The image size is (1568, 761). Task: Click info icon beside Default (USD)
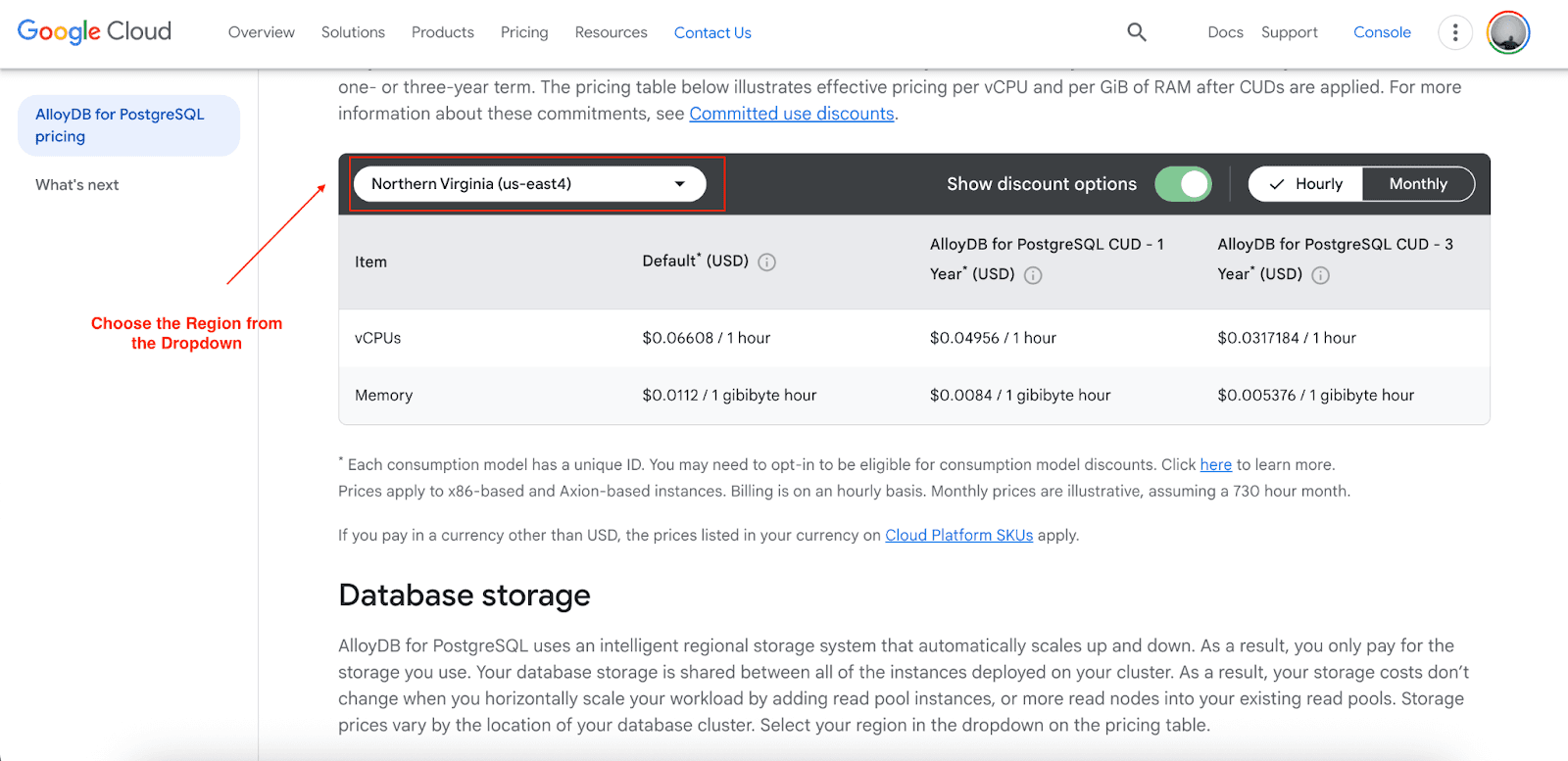(x=767, y=262)
